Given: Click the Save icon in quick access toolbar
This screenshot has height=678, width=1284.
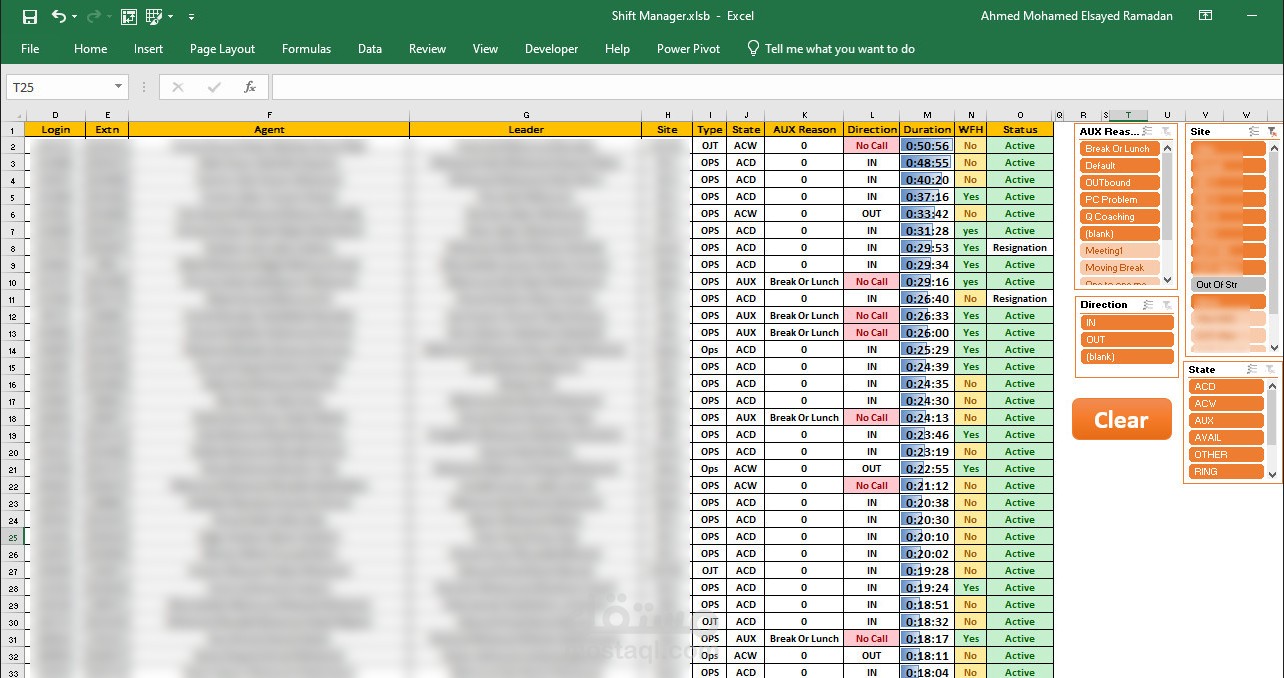Looking at the screenshot, I should point(30,16).
